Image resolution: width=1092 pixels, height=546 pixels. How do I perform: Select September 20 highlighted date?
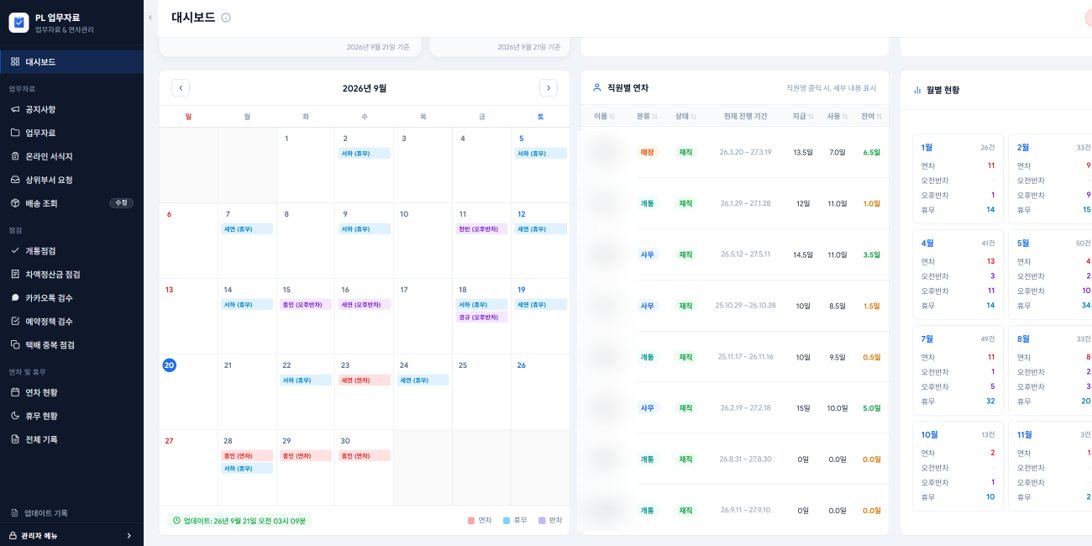pyautogui.click(x=169, y=366)
